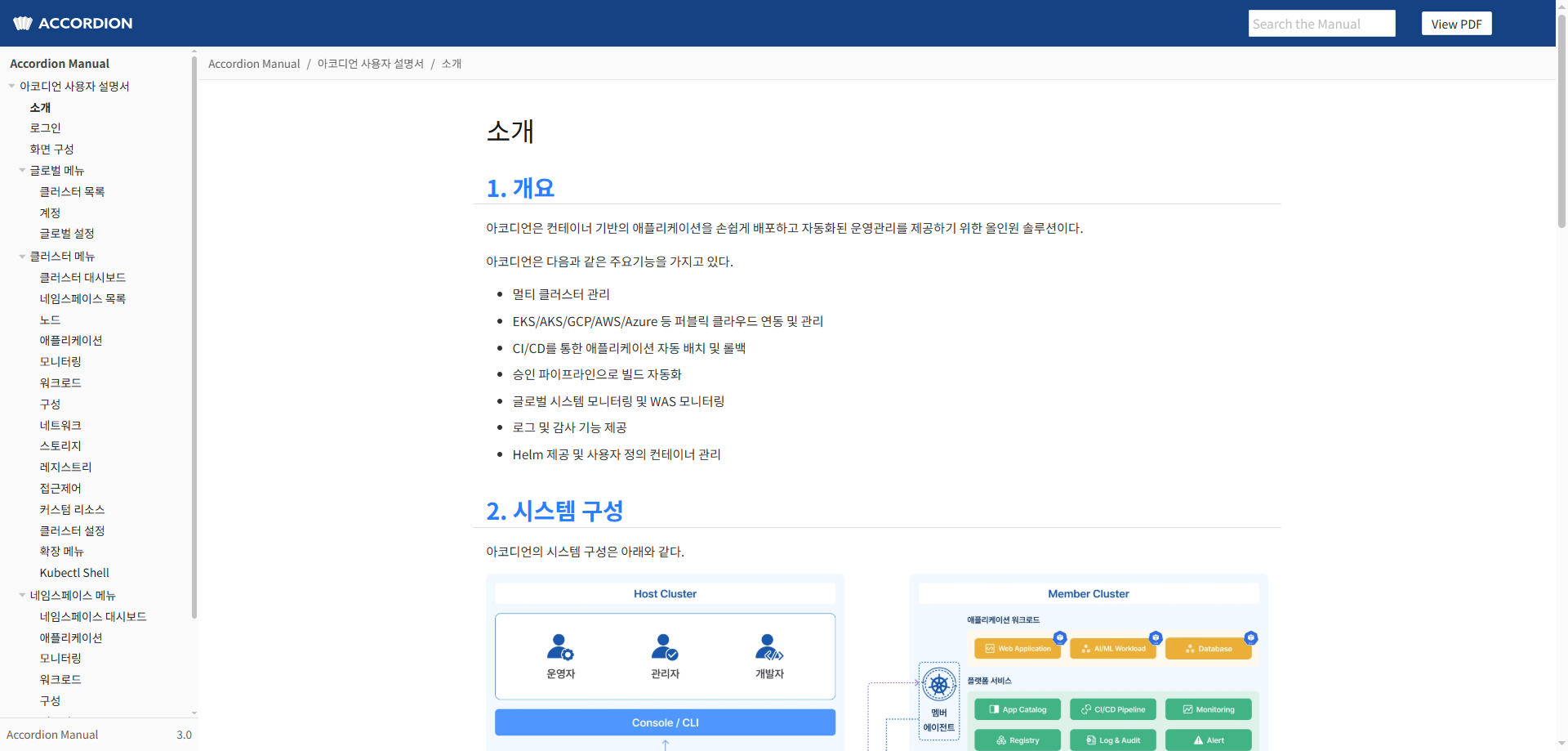Click the Database workload tile
The width and height of the screenshot is (1568, 751).
pos(1209,649)
